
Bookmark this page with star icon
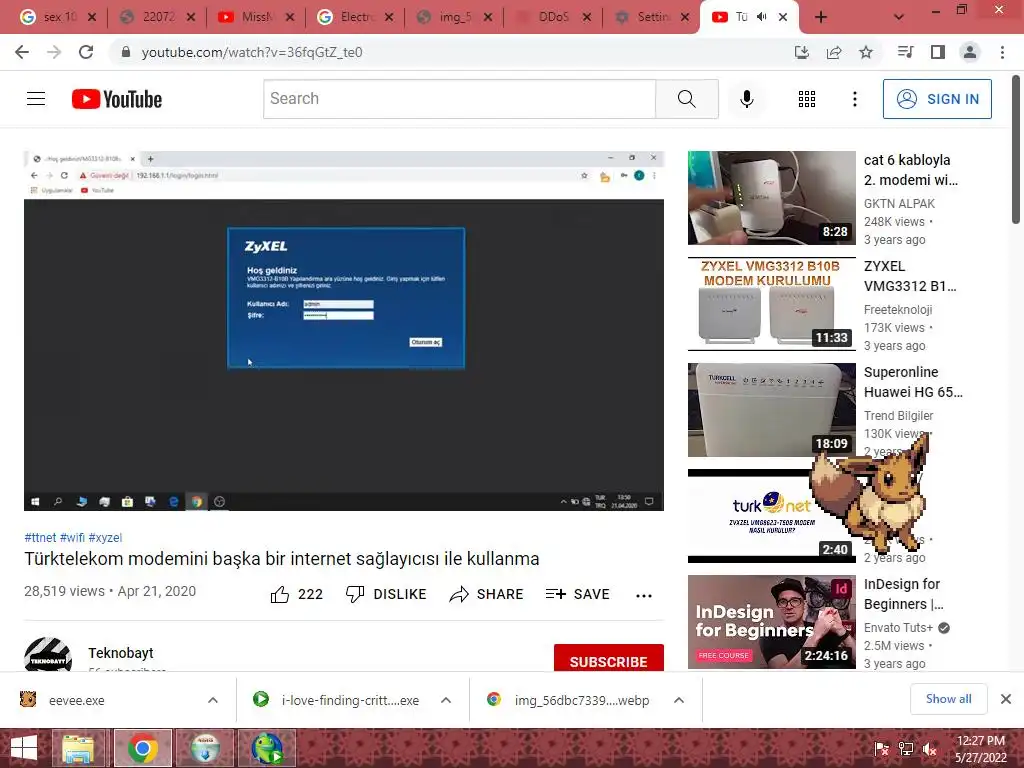[x=866, y=52]
